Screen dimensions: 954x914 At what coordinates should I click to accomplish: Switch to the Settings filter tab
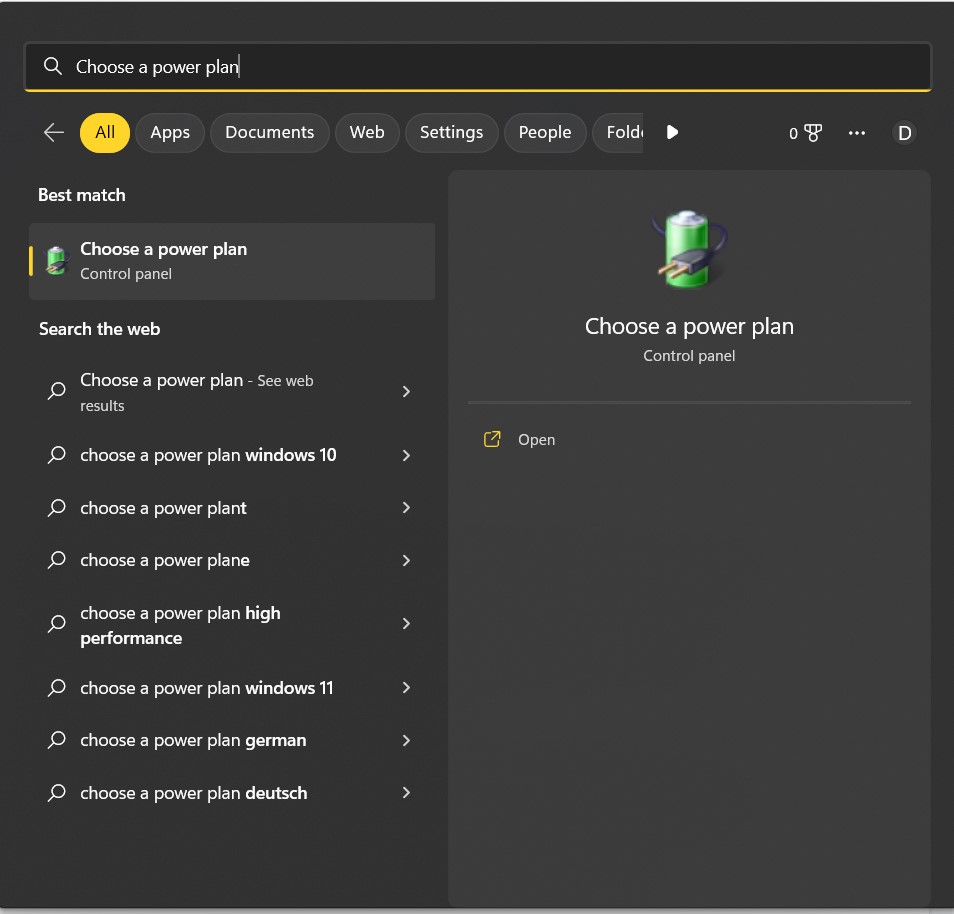(451, 131)
